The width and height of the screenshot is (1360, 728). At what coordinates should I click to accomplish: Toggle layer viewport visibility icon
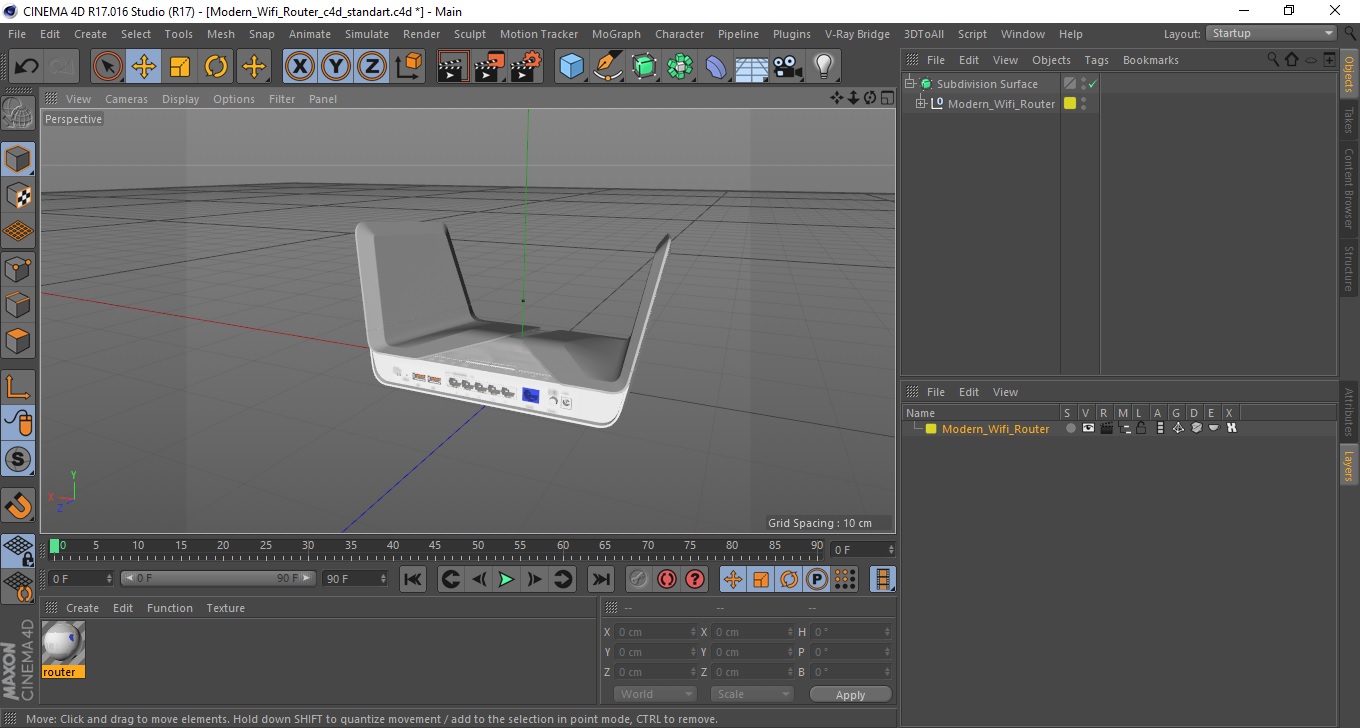click(1088, 428)
